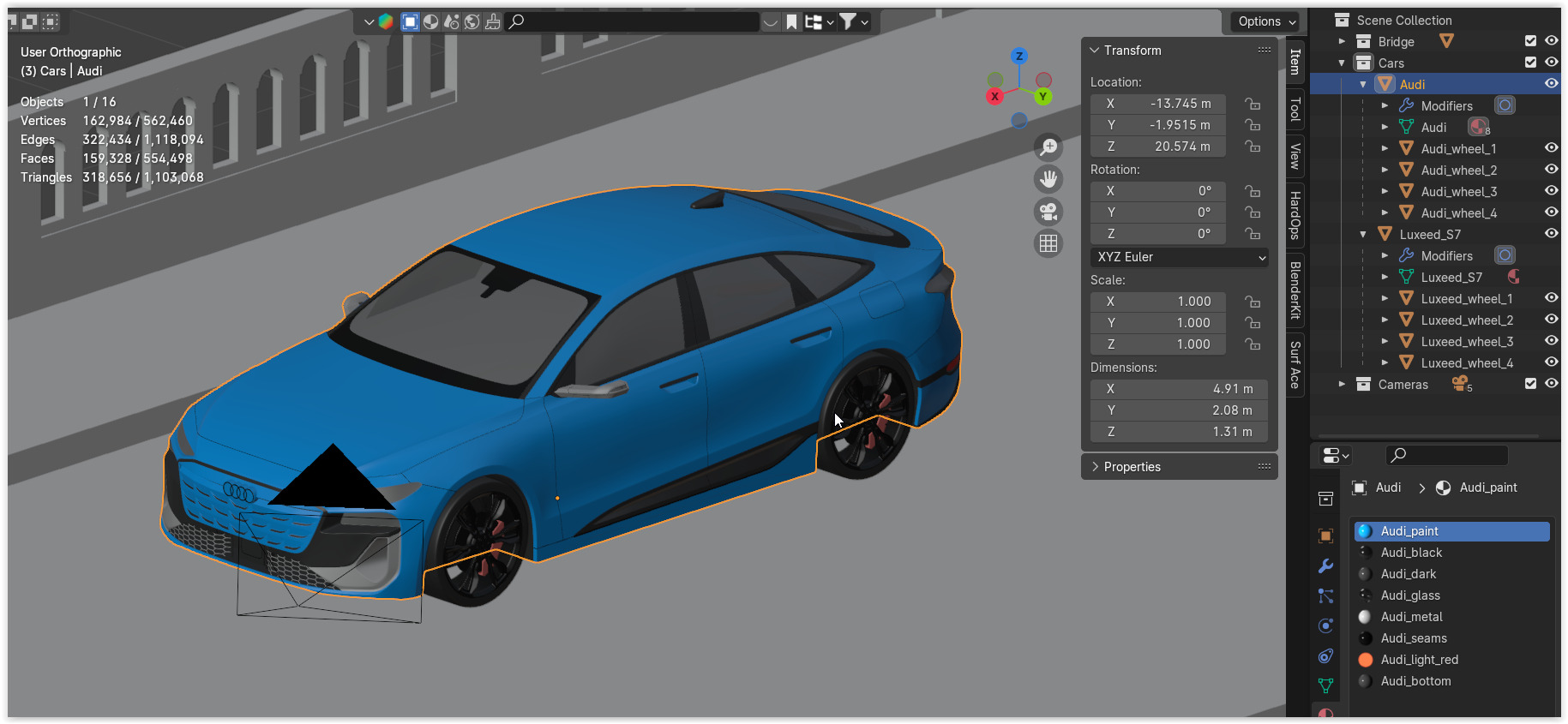Click the material icon on Luxeed_S7 mesh row
This screenshot has height=724, width=1568.
click(1514, 277)
